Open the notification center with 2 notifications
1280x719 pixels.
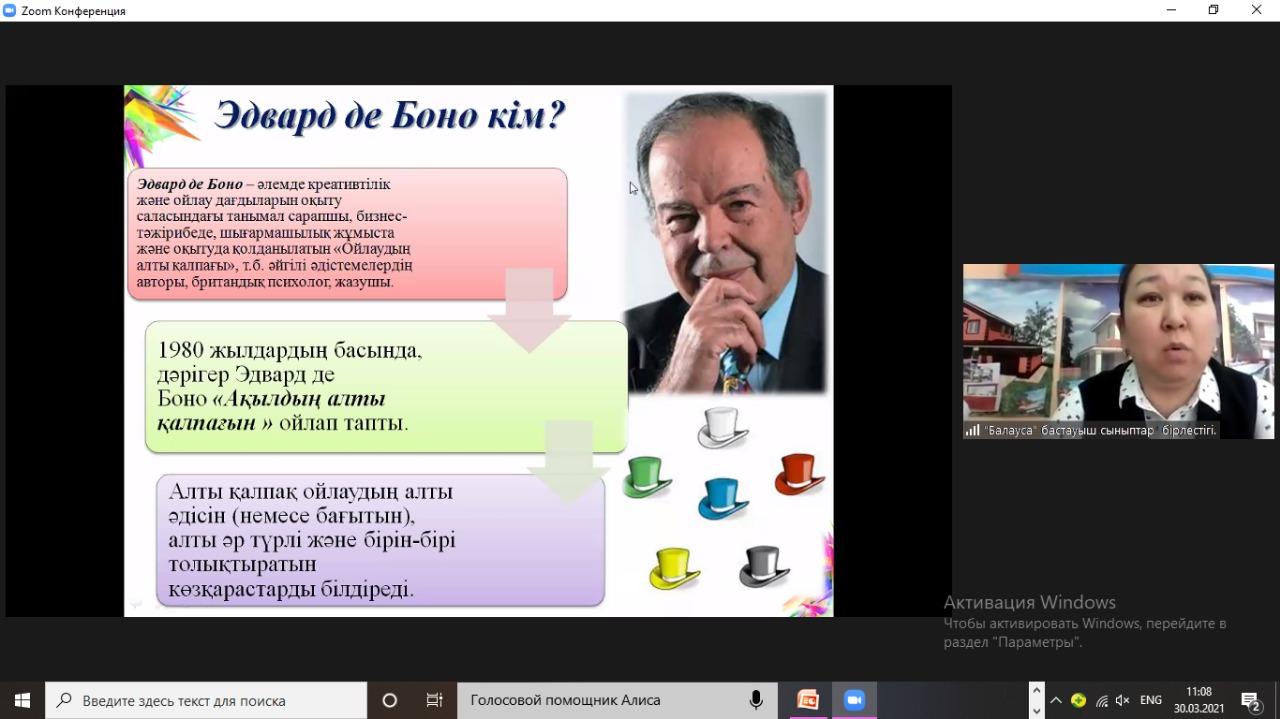tap(1250, 700)
